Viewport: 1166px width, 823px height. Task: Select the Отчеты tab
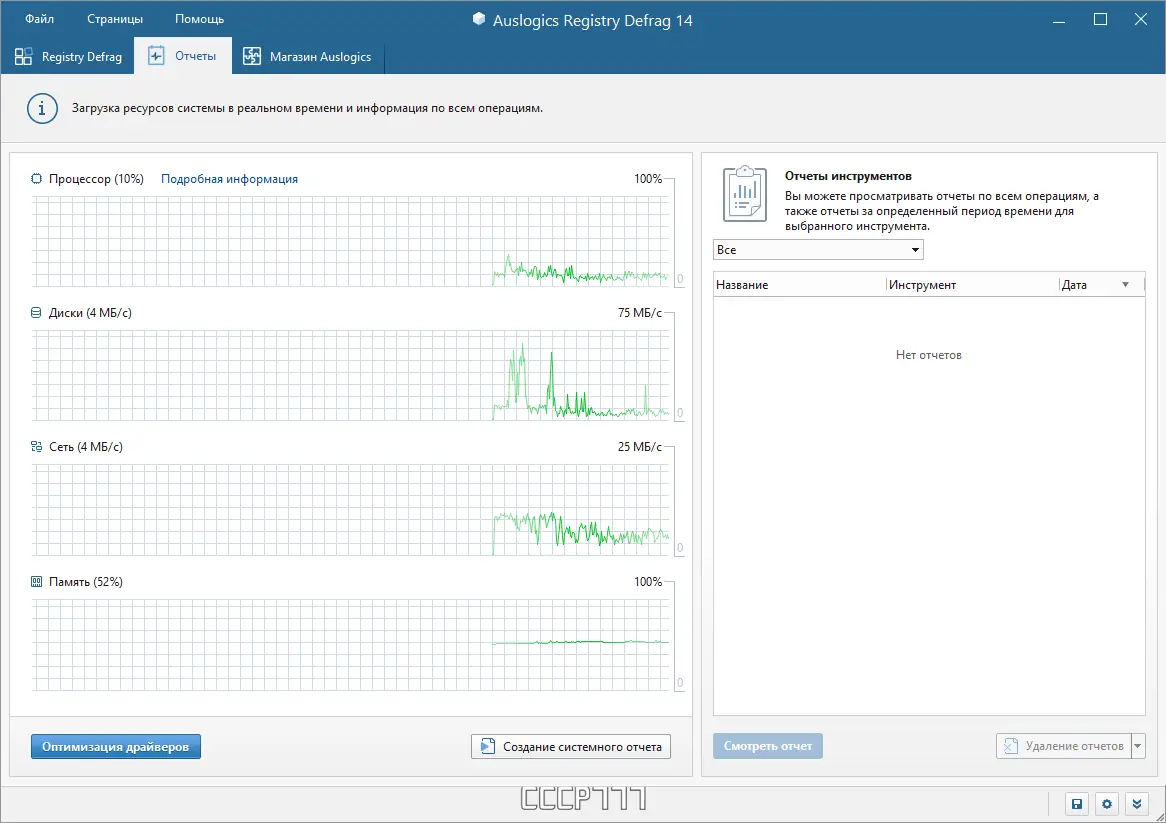tap(183, 56)
